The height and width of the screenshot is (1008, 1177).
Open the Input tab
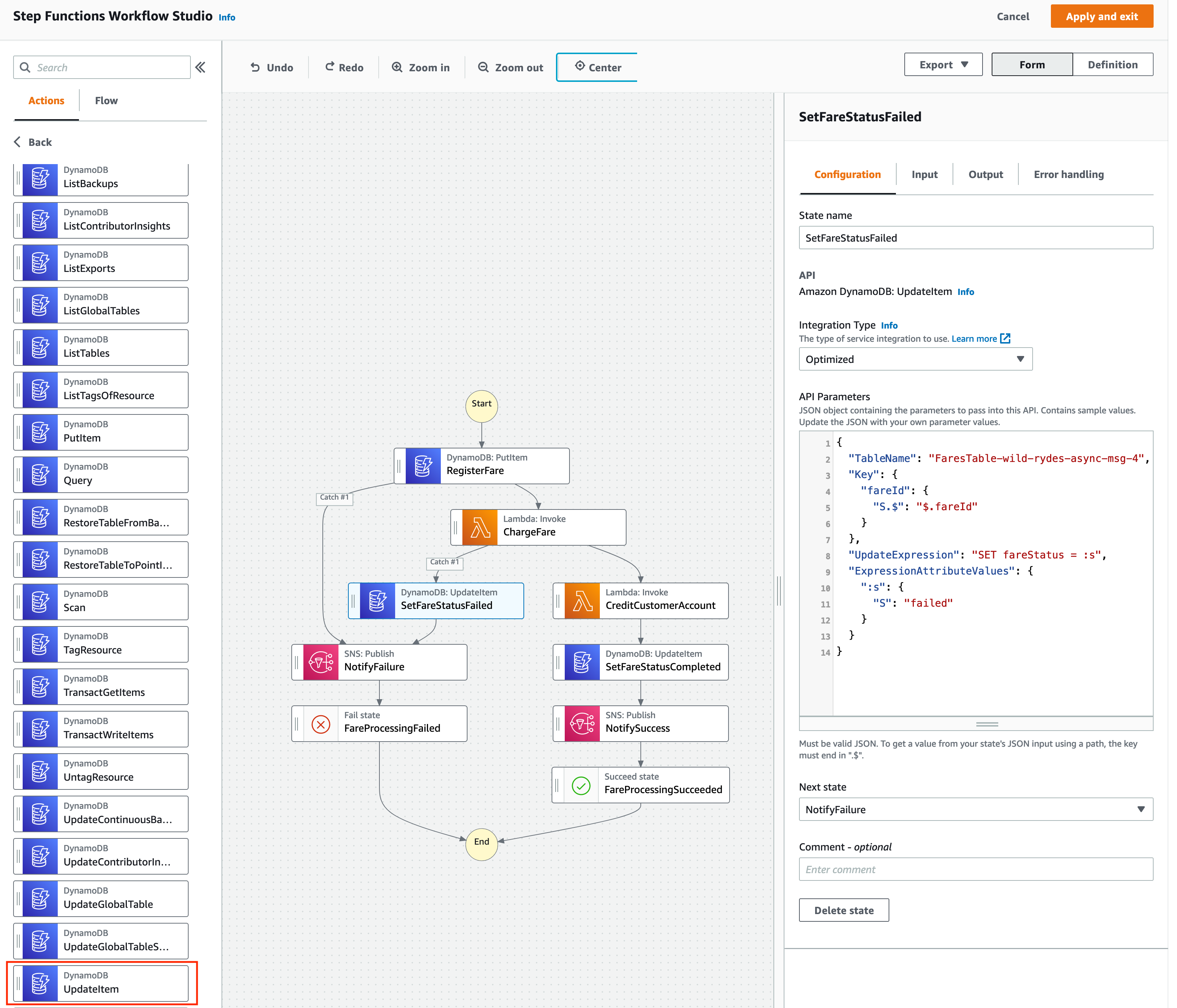tap(924, 174)
